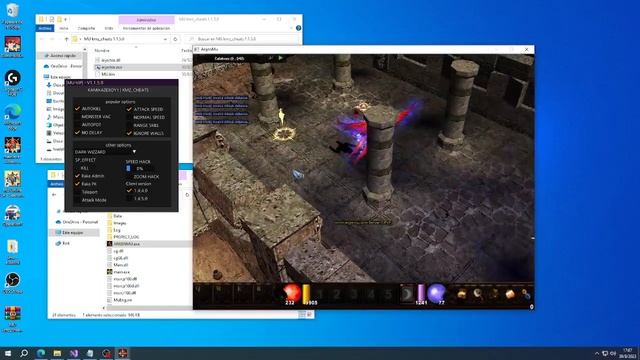Enable the AUTOPOT checkbox
The image size is (640, 360).
click(x=77, y=124)
